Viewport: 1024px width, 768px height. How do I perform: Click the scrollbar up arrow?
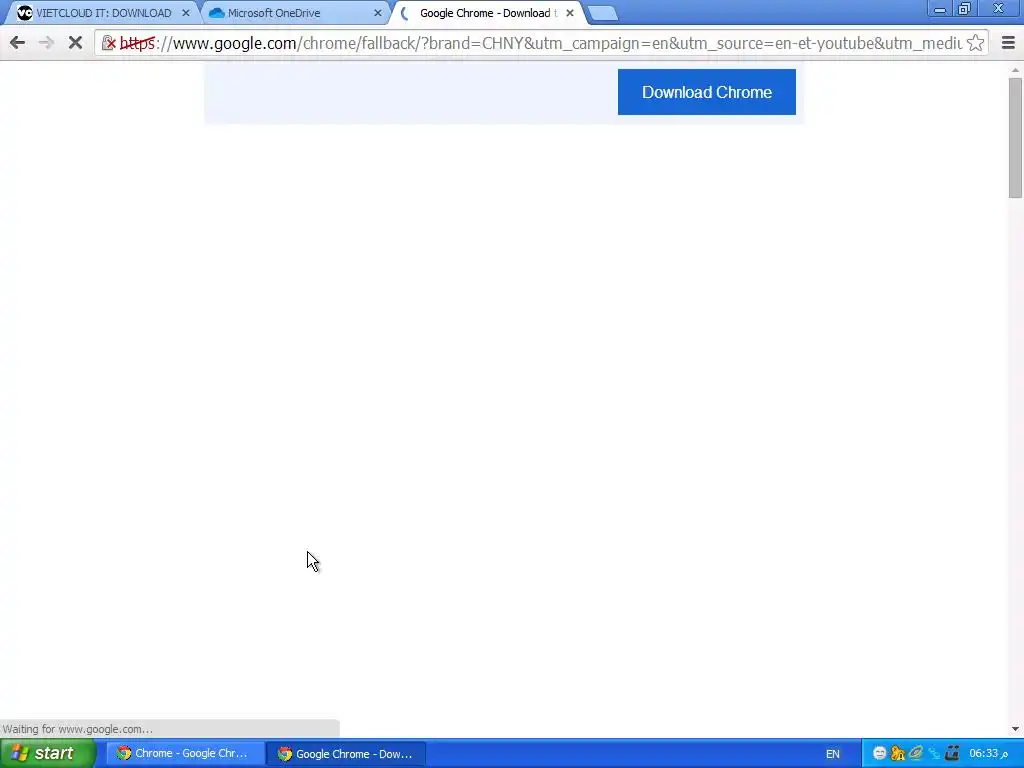(x=1015, y=71)
